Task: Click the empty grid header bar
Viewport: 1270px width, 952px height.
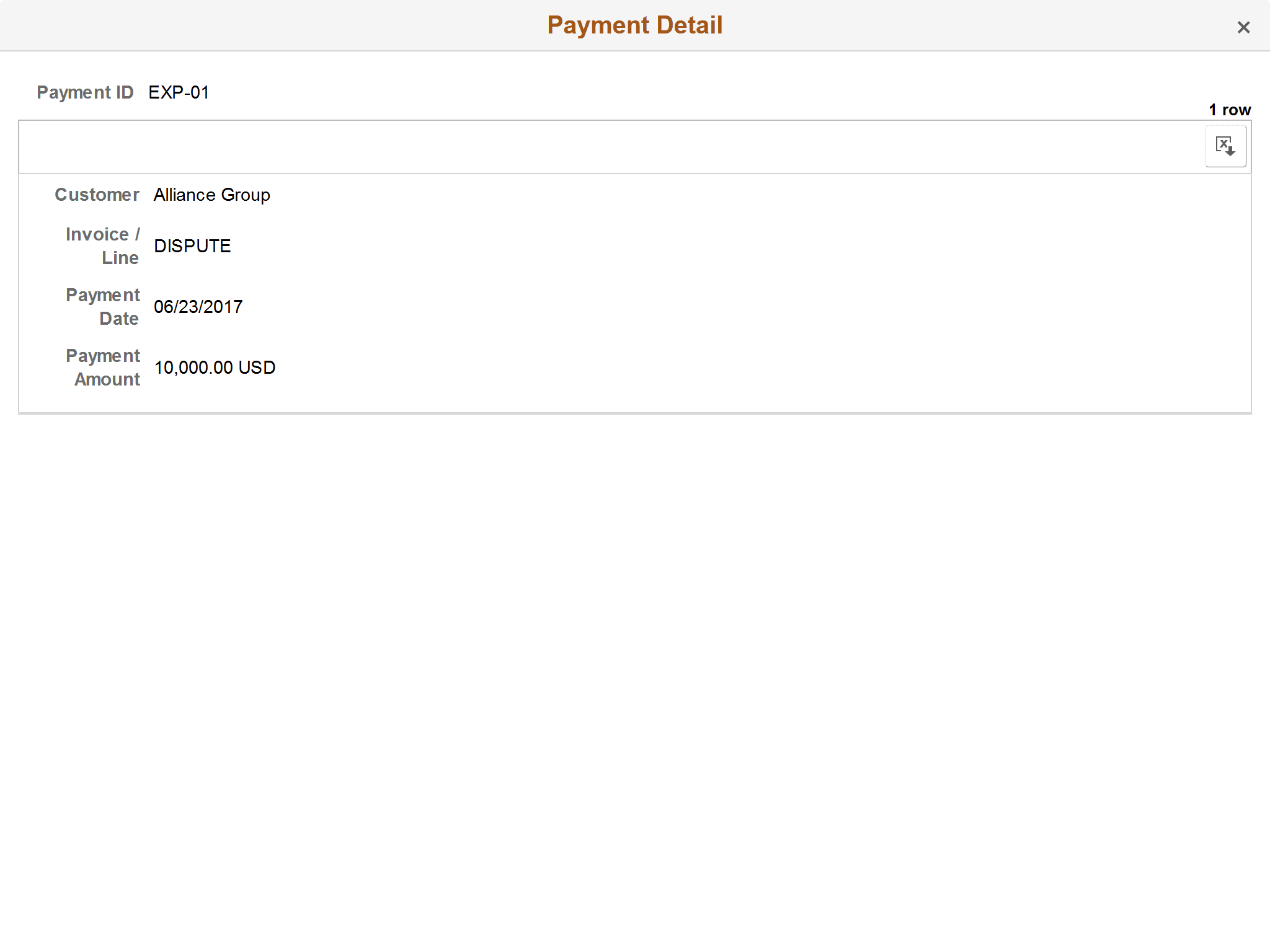Action: click(x=558, y=146)
